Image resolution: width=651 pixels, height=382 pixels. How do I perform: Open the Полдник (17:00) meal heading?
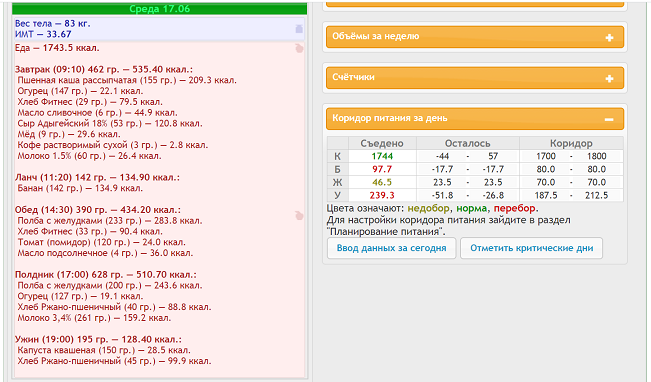click(105, 274)
